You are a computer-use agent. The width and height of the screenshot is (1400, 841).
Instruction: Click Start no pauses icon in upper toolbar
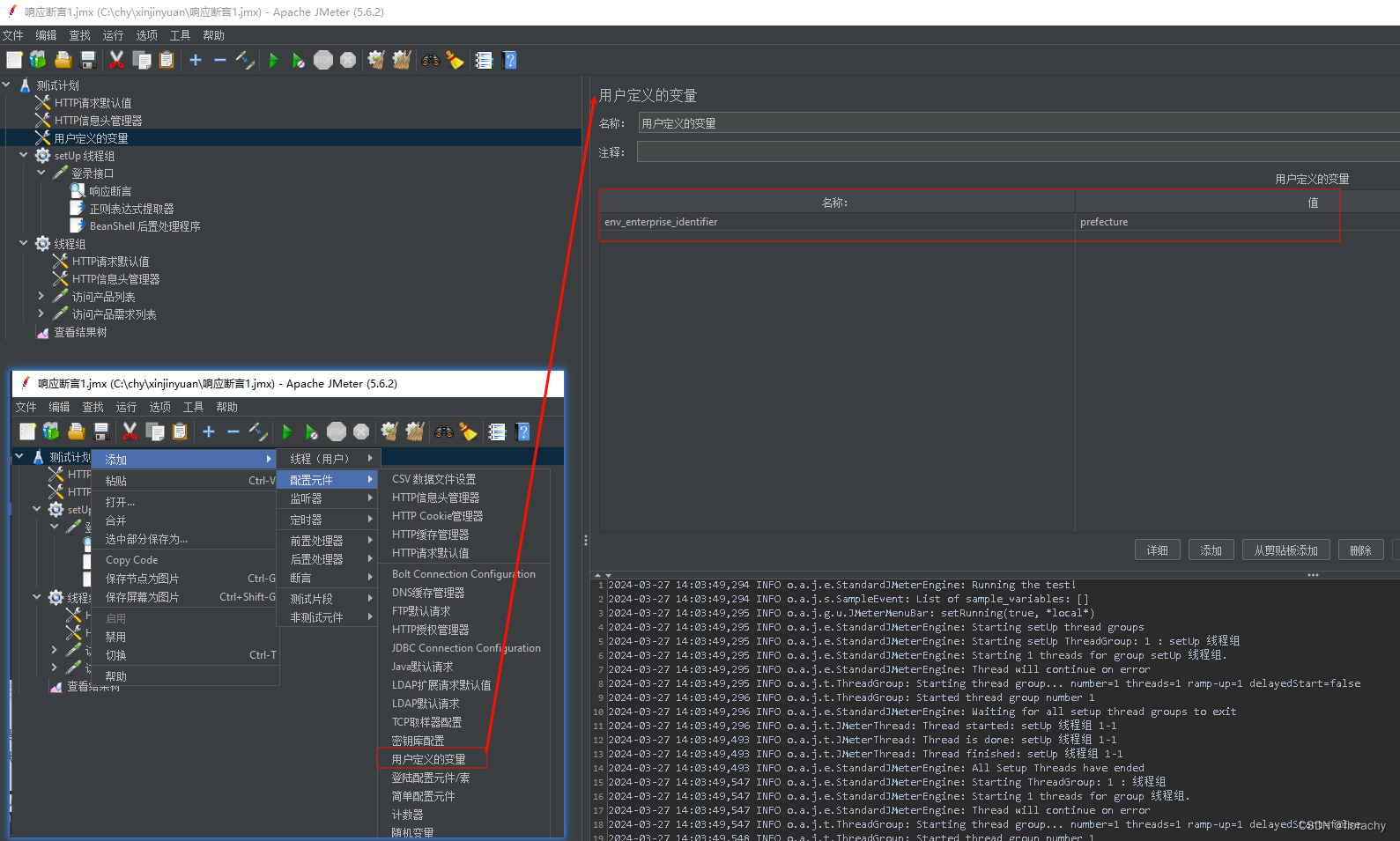(298, 60)
